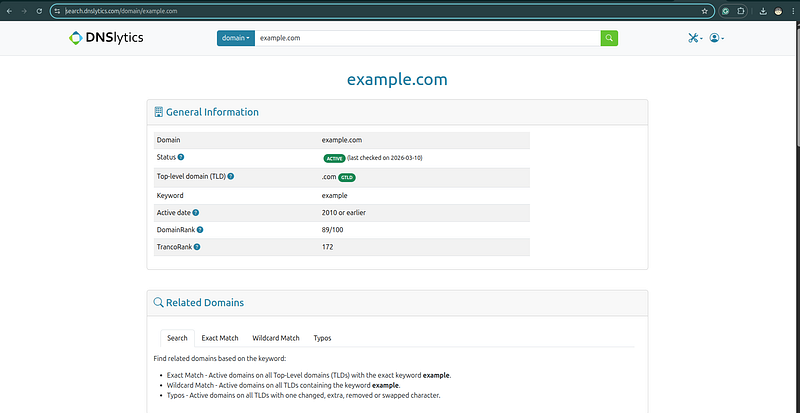Bookmark this page with the star icon
This screenshot has width=800, height=413.
(705, 11)
